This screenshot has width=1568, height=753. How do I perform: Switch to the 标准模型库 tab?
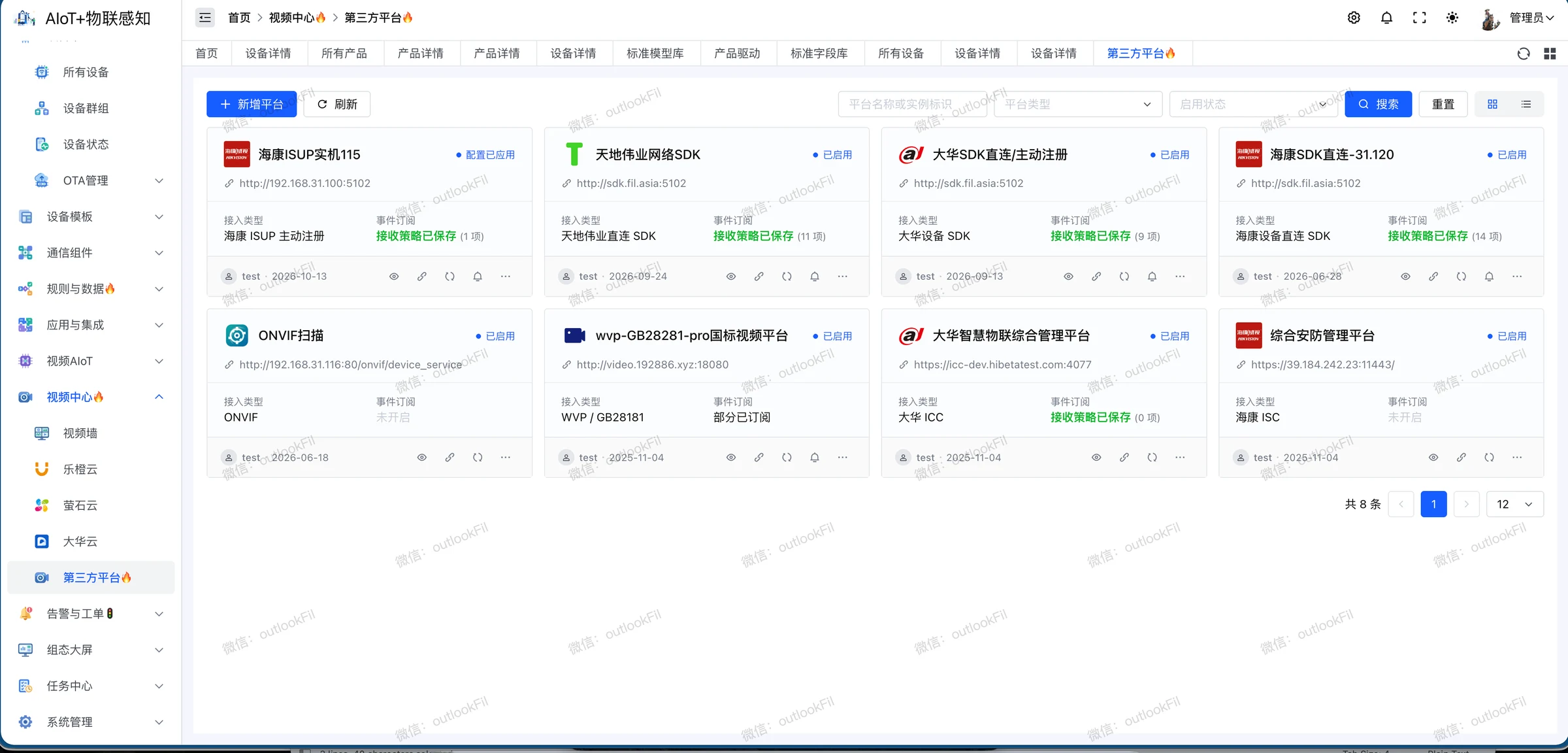tap(655, 54)
